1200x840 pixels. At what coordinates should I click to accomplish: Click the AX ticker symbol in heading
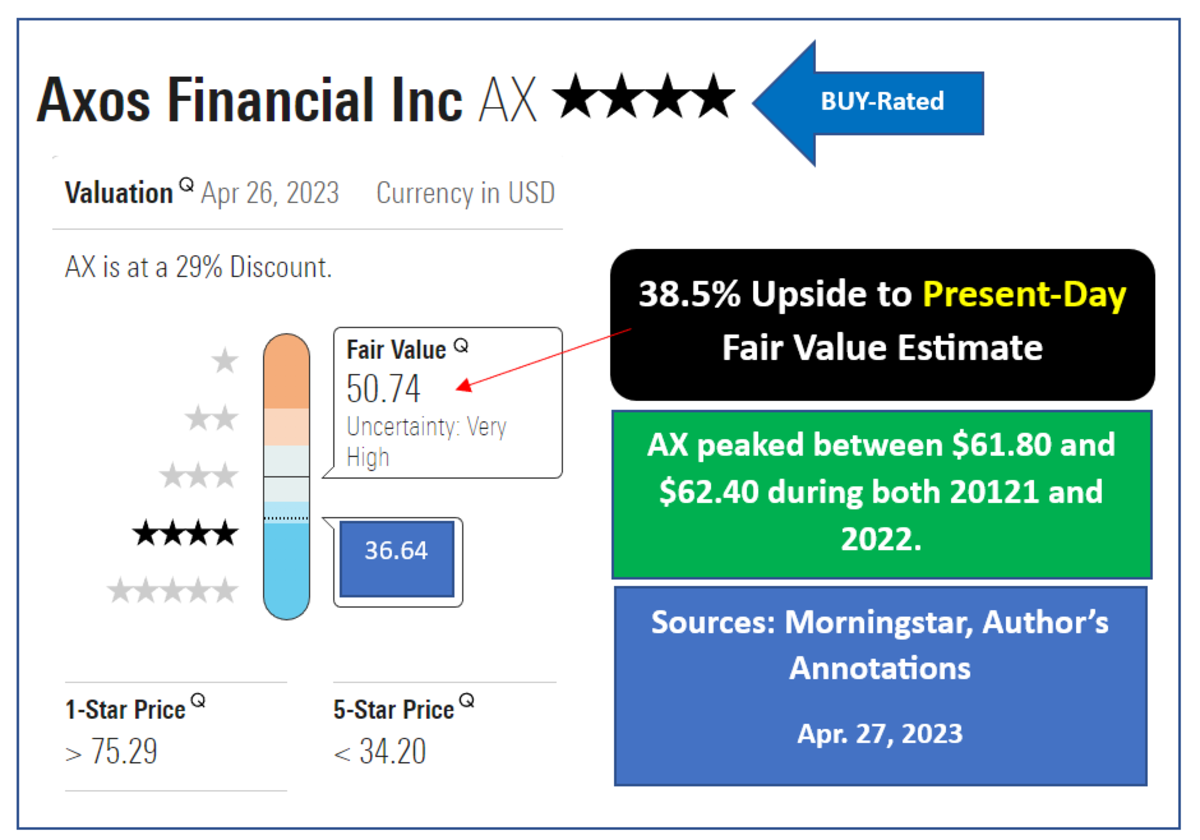508,101
